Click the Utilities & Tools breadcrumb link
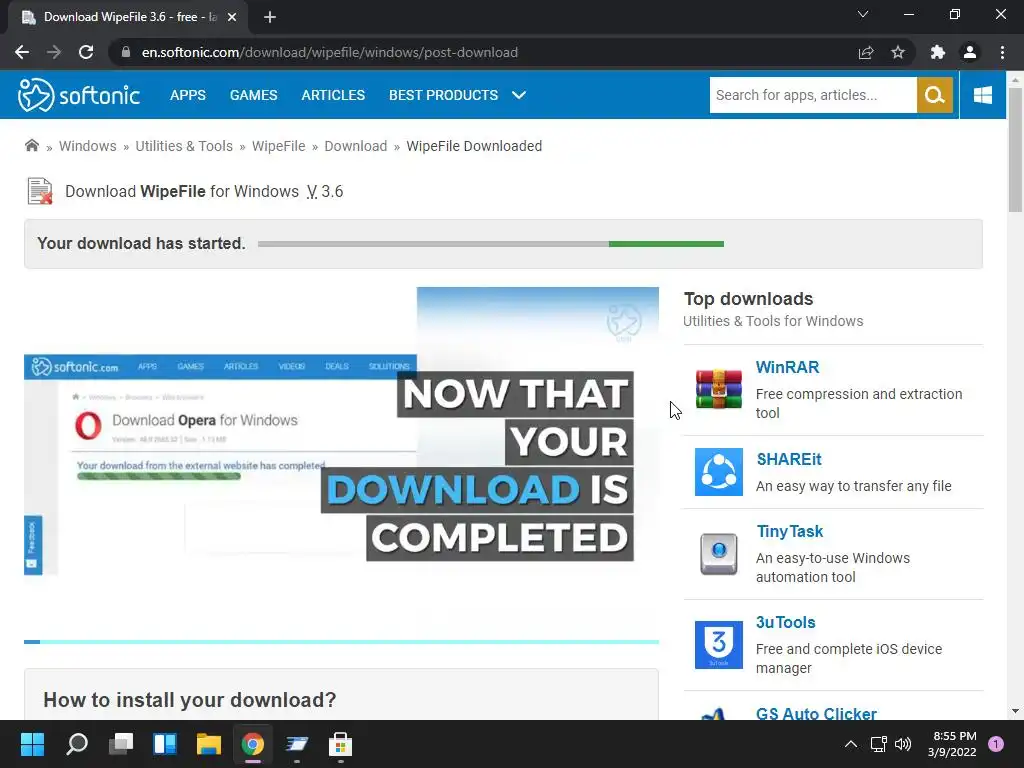1024x768 pixels. pyautogui.click(x=184, y=146)
